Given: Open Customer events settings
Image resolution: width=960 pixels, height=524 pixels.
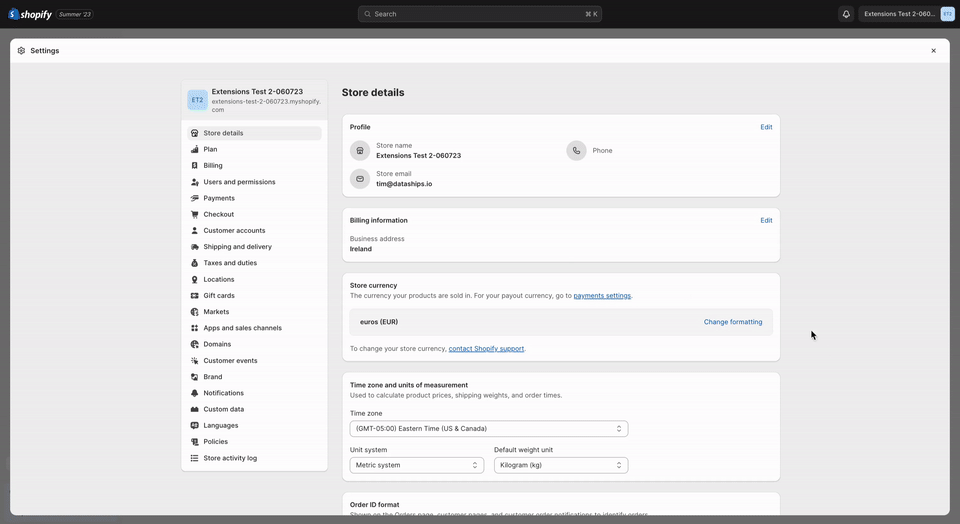Looking at the screenshot, I should (x=254, y=361).
